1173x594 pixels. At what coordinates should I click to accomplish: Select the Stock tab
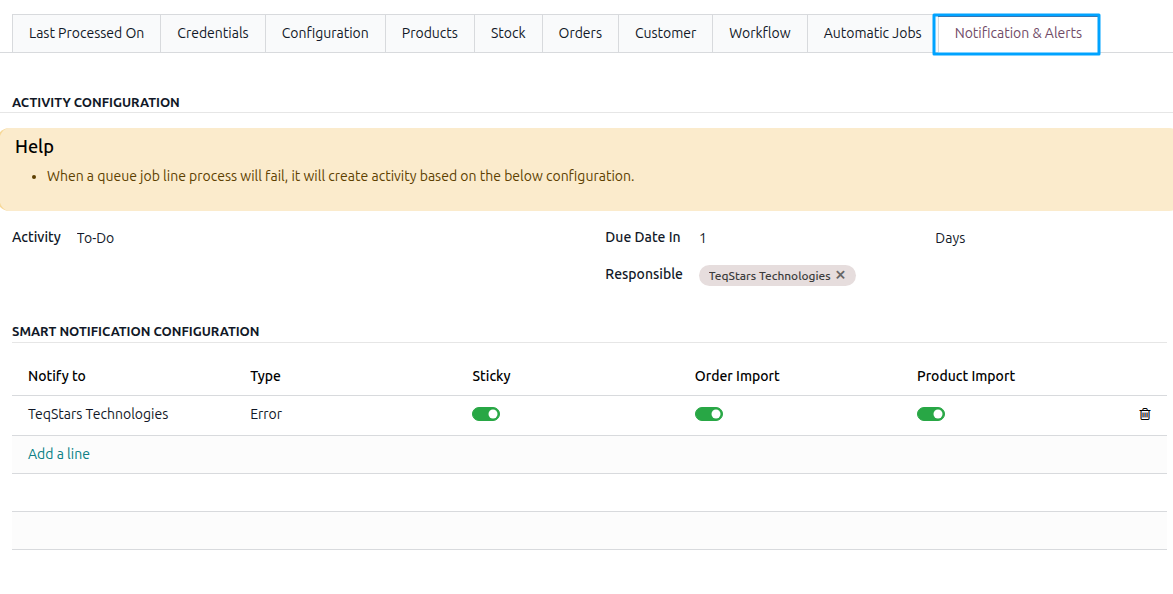[508, 33]
